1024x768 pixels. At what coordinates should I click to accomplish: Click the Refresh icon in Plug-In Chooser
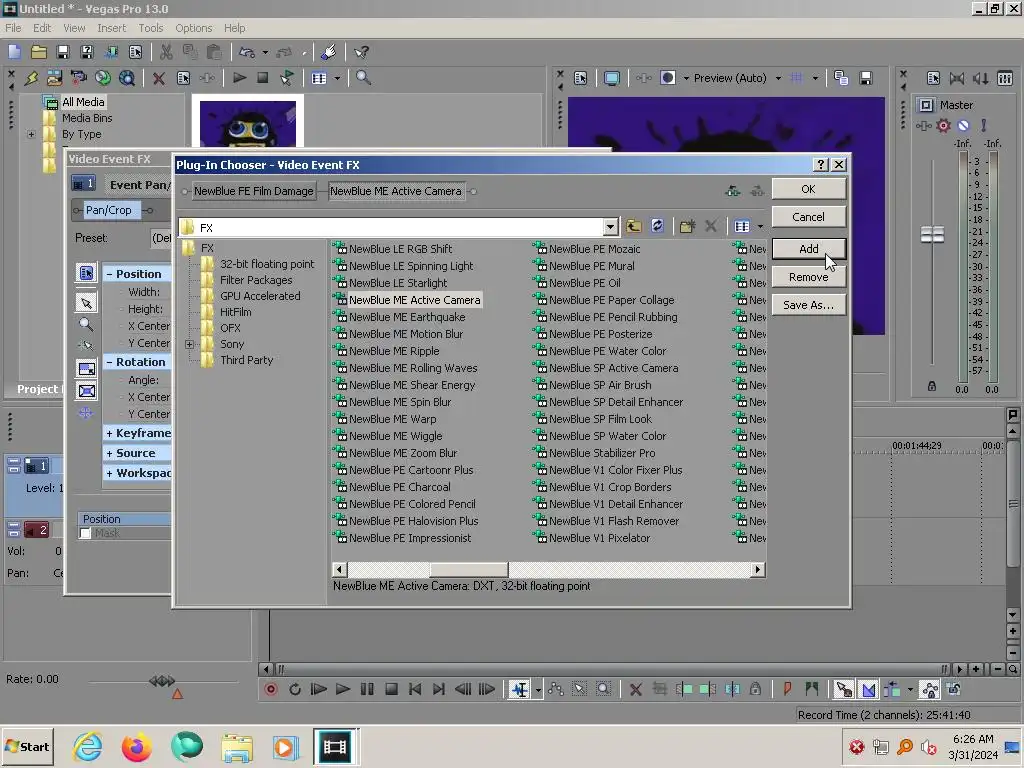[x=657, y=226]
